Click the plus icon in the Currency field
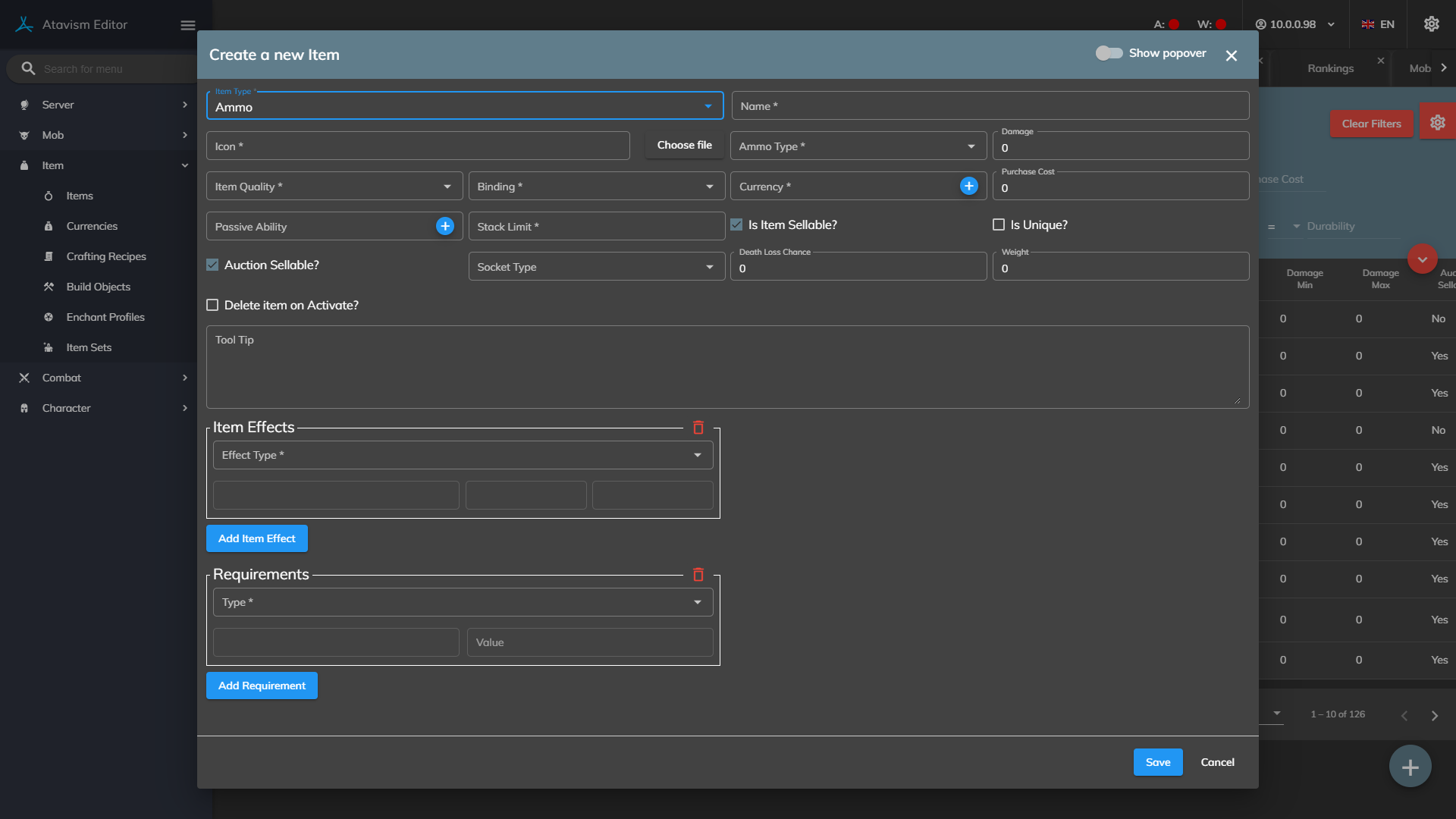The height and width of the screenshot is (819, 1456). point(968,187)
